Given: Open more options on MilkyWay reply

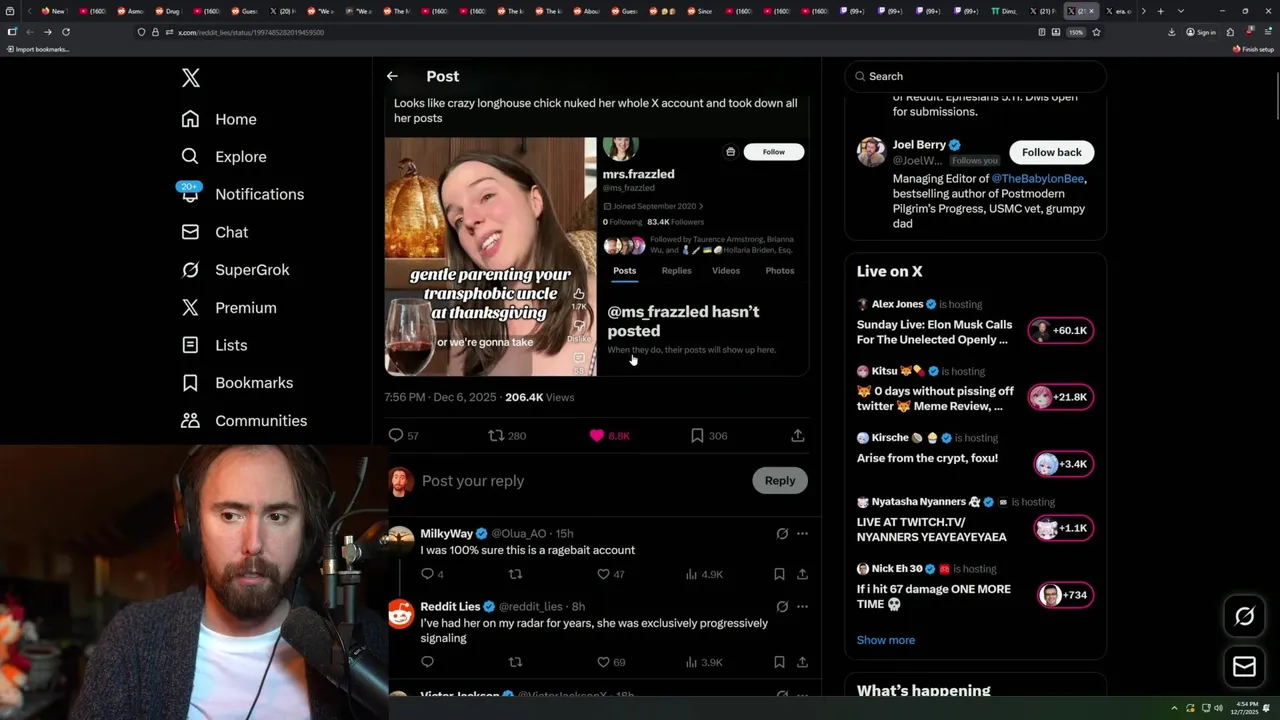Looking at the screenshot, I should click(x=802, y=534).
